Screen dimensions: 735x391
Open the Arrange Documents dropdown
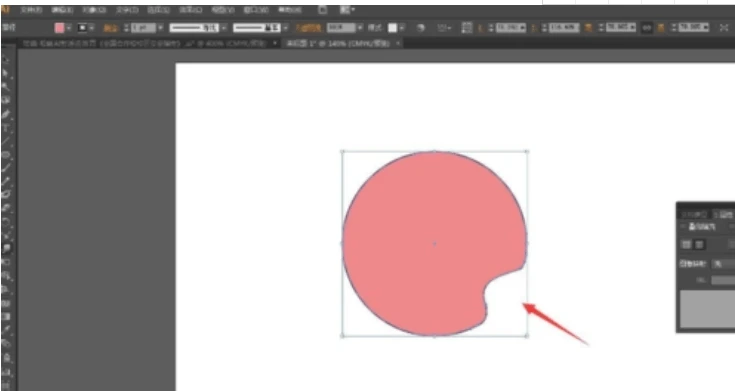[347, 10]
